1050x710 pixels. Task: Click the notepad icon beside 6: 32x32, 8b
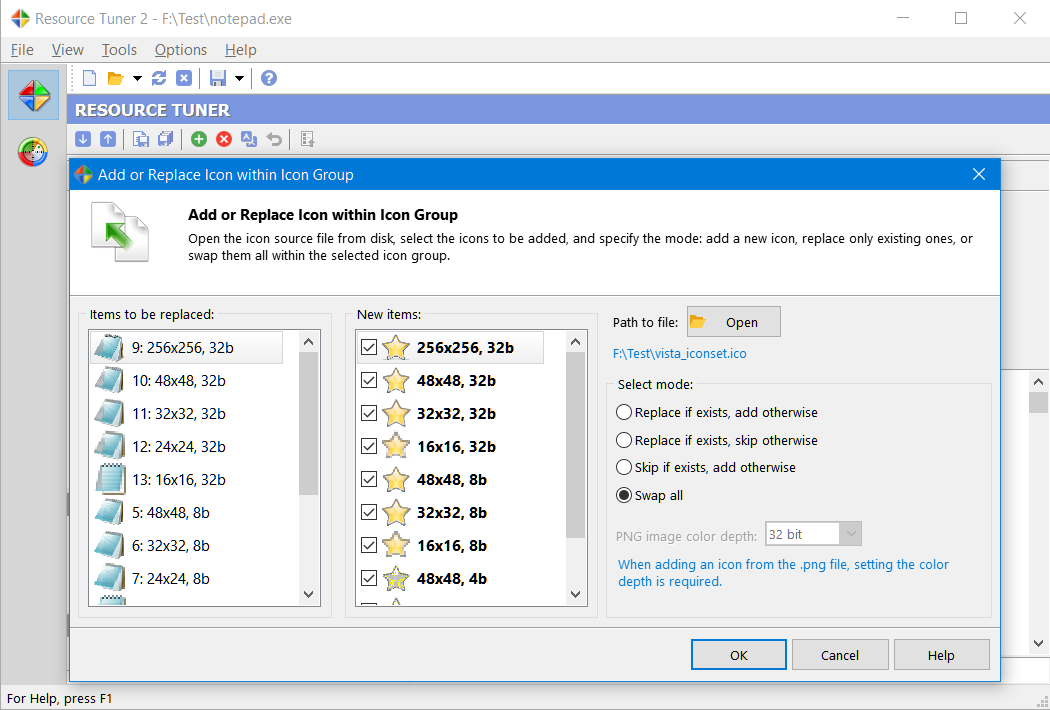[x=109, y=545]
